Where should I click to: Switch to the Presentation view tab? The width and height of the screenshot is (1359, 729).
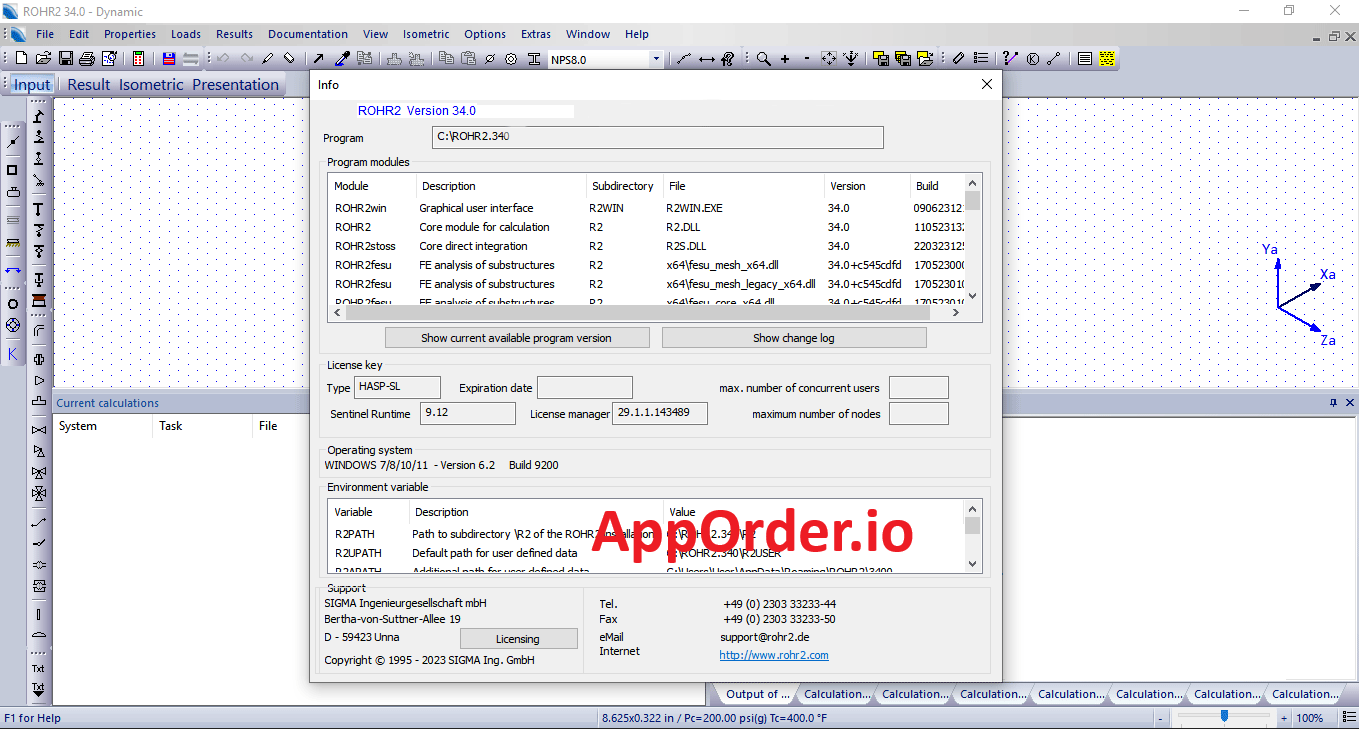236,85
